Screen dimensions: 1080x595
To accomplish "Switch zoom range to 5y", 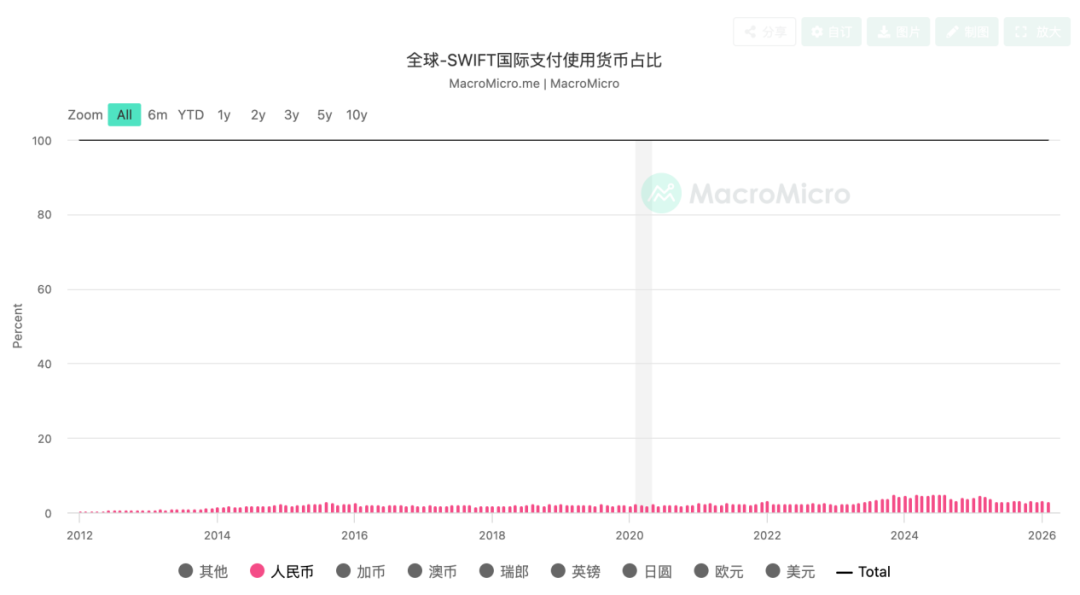I will point(325,115).
